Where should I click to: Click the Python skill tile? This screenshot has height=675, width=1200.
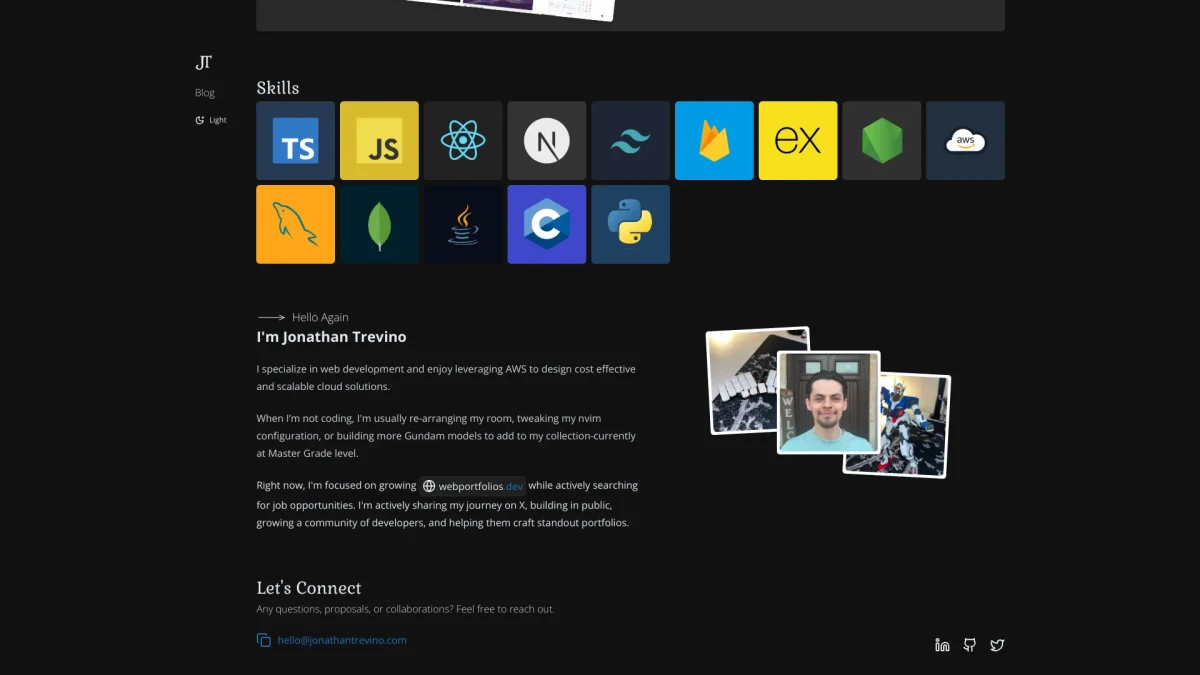coord(630,224)
